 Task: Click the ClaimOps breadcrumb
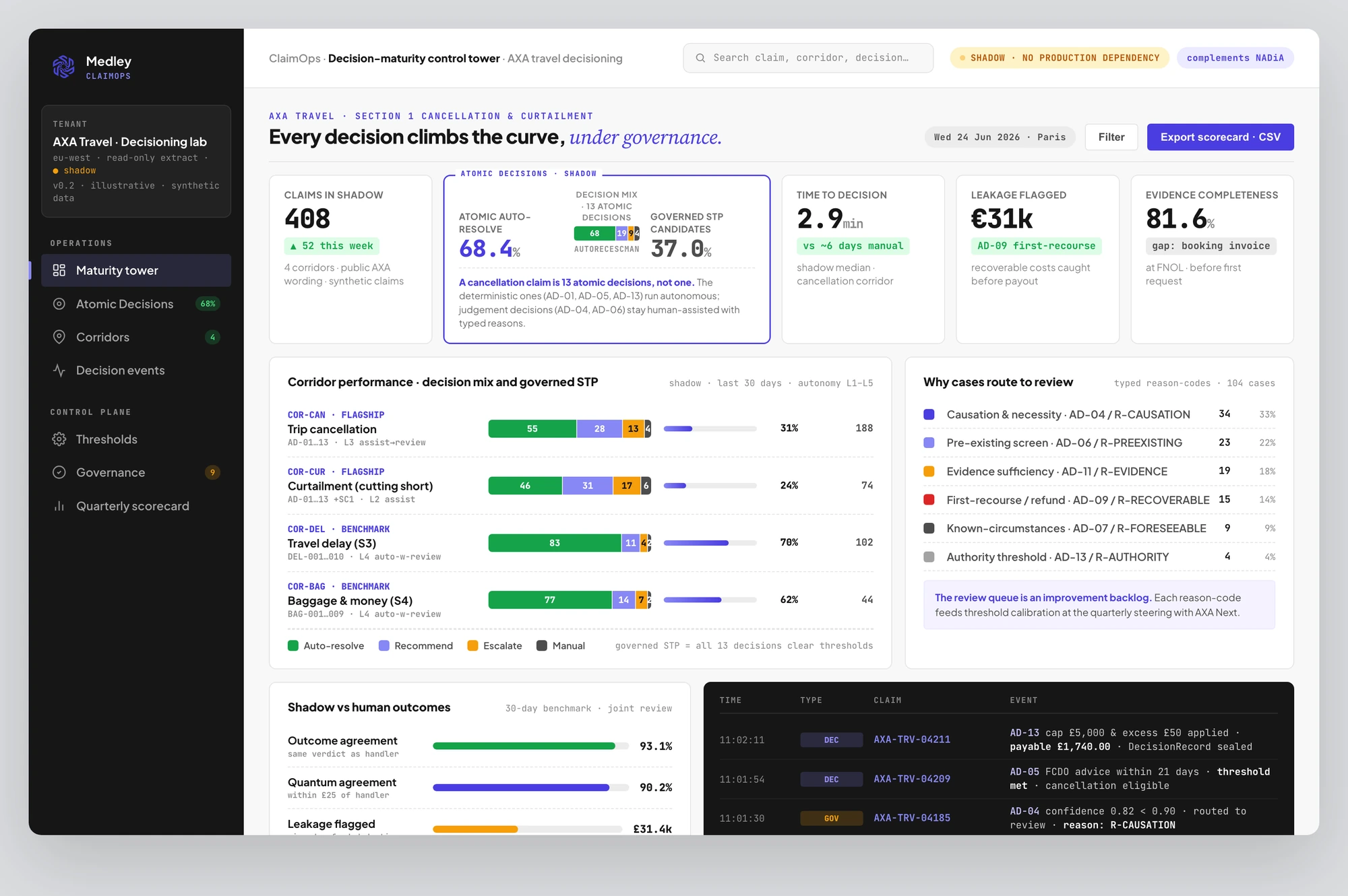[295, 59]
